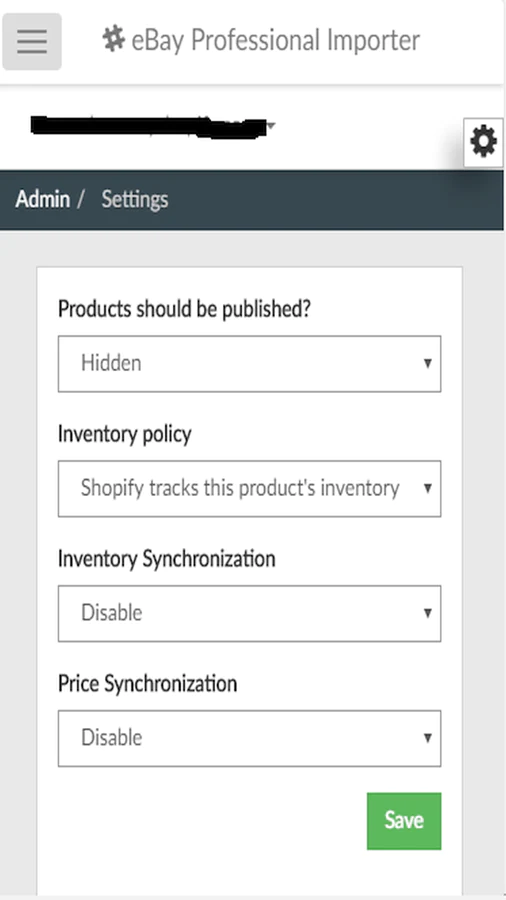Click the cog icon beside eBay Professional Importer
The image size is (506, 900).
coord(114,40)
